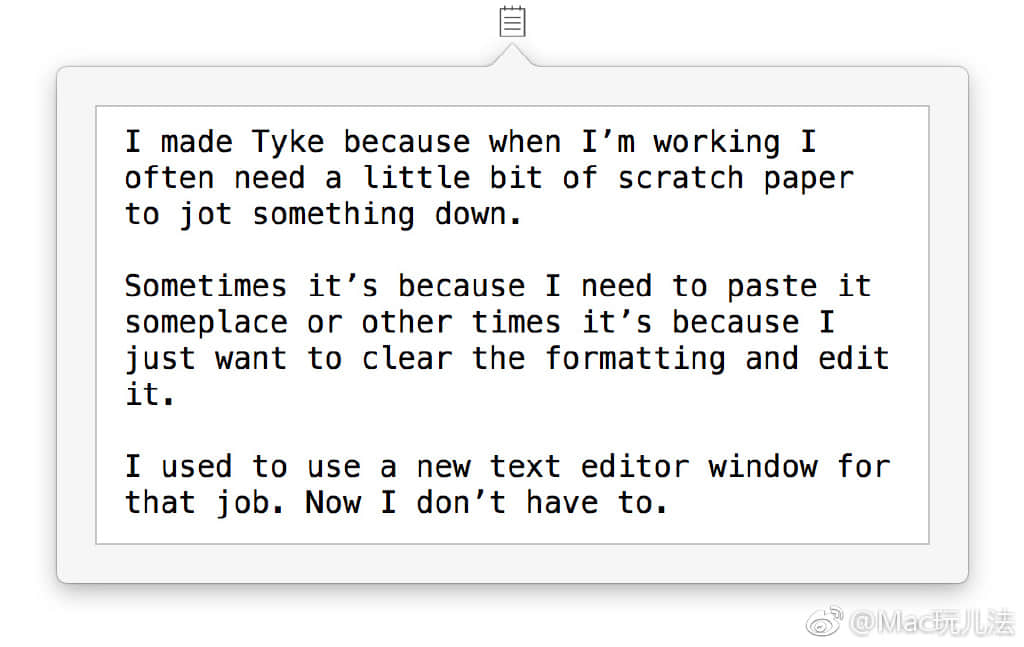
Task: Click the "@Mac玩儿法" watermark text
Action: pos(930,623)
